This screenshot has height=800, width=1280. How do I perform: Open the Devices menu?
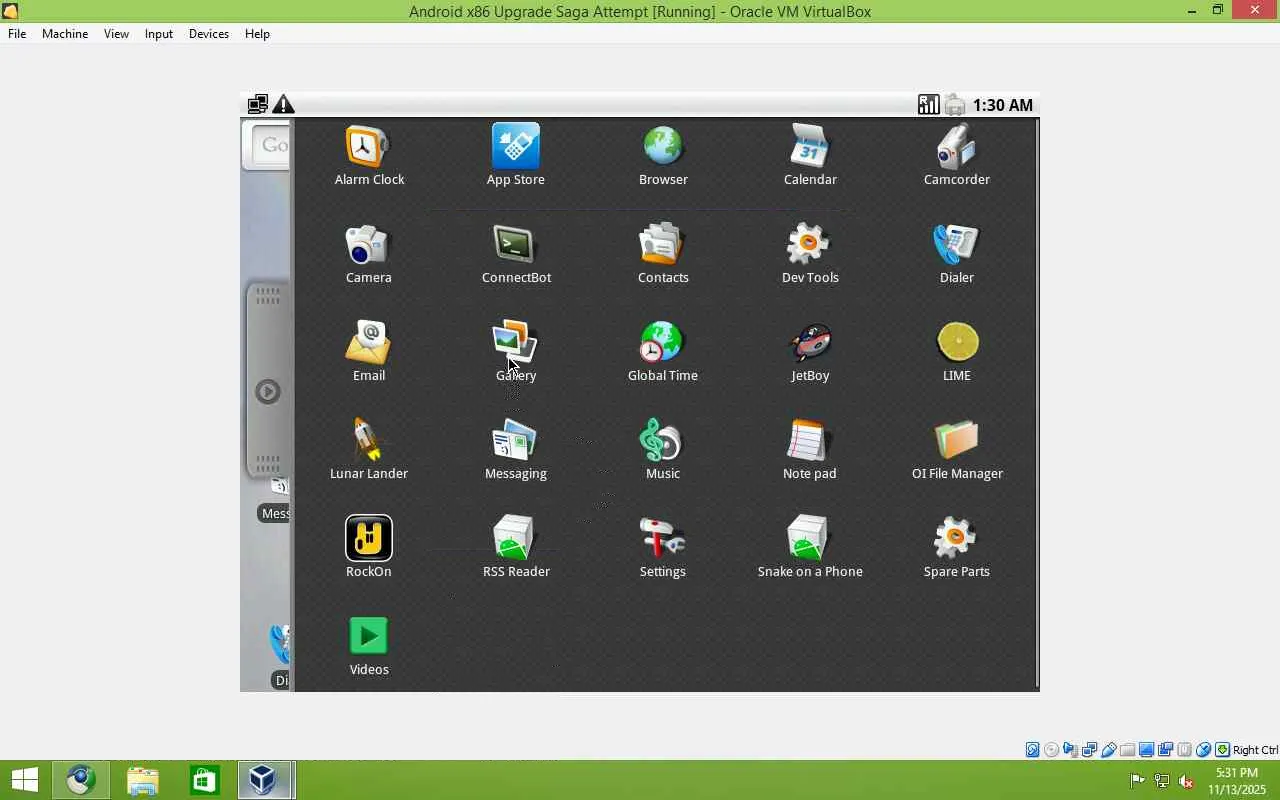tap(209, 33)
